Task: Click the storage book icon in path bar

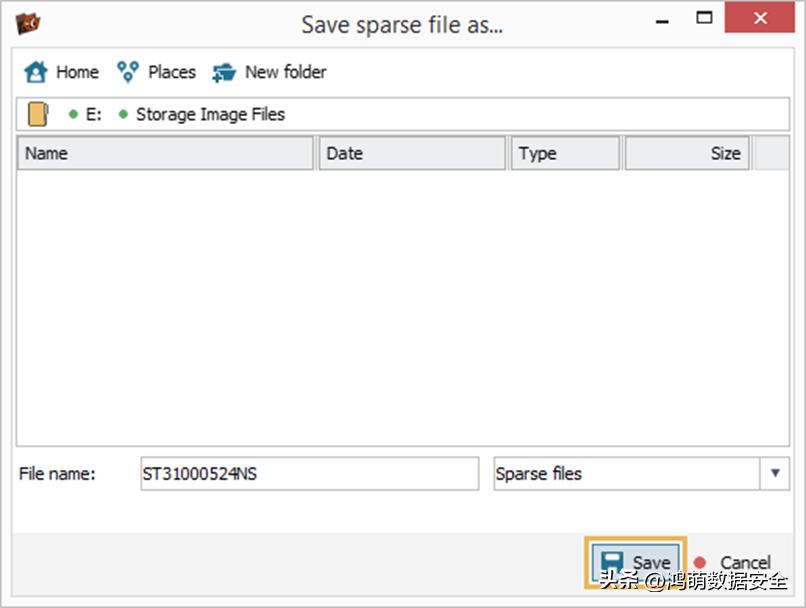Action: (x=38, y=114)
